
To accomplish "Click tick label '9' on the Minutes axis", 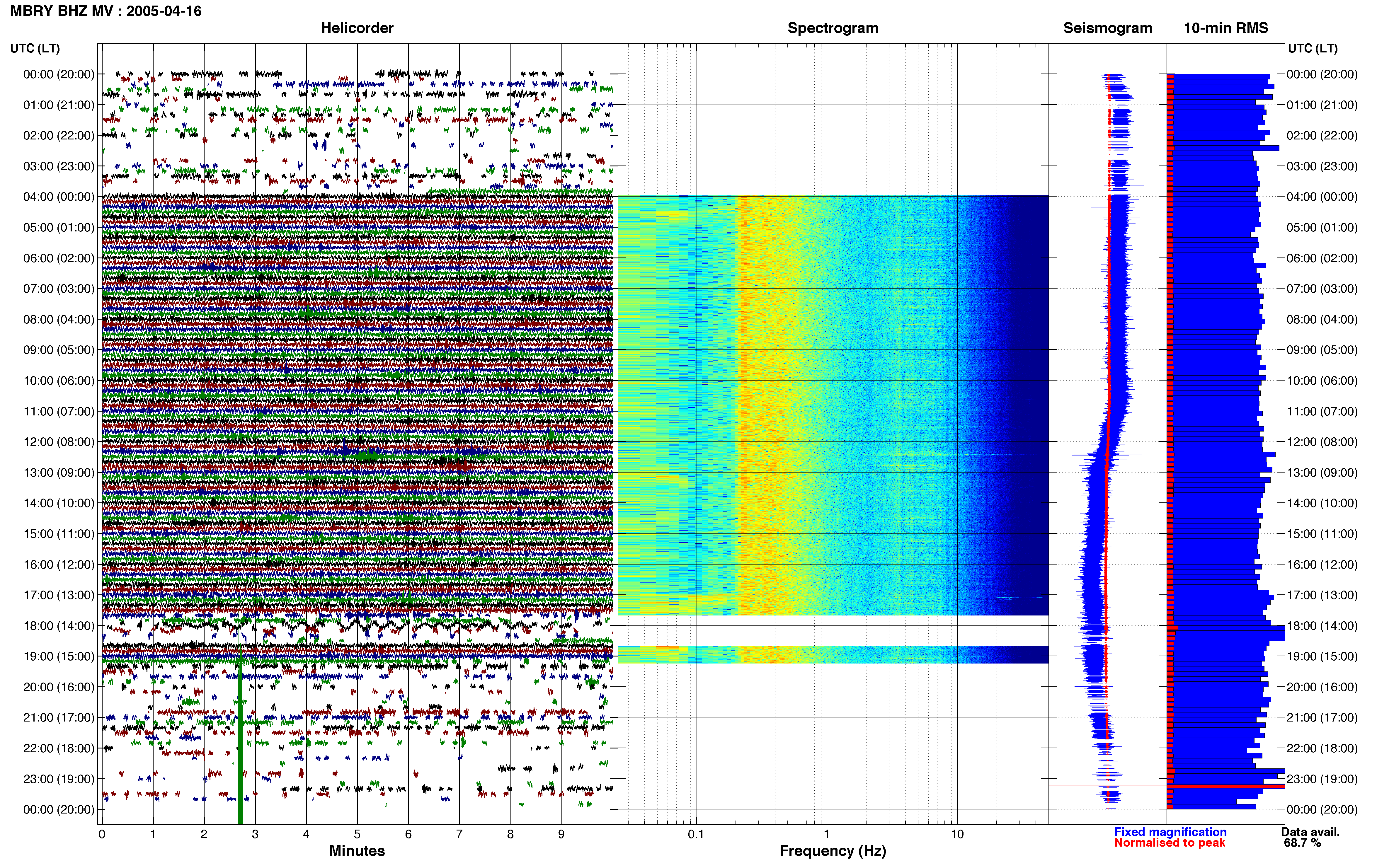I will tap(561, 834).
